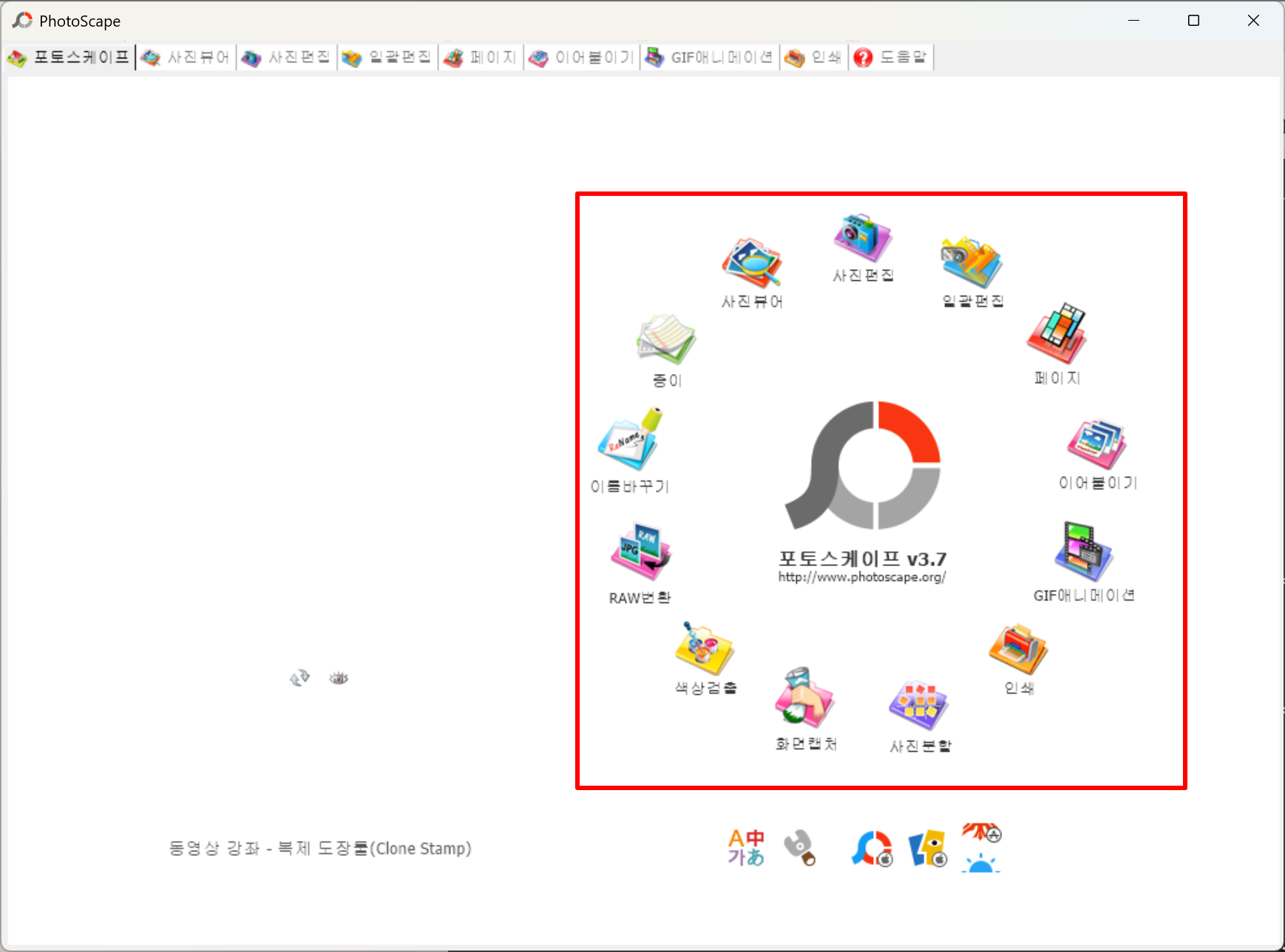Viewport: 1285px width, 952px height.
Task: Open the Clone Stamp video tutorial link
Action: pos(319,848)
